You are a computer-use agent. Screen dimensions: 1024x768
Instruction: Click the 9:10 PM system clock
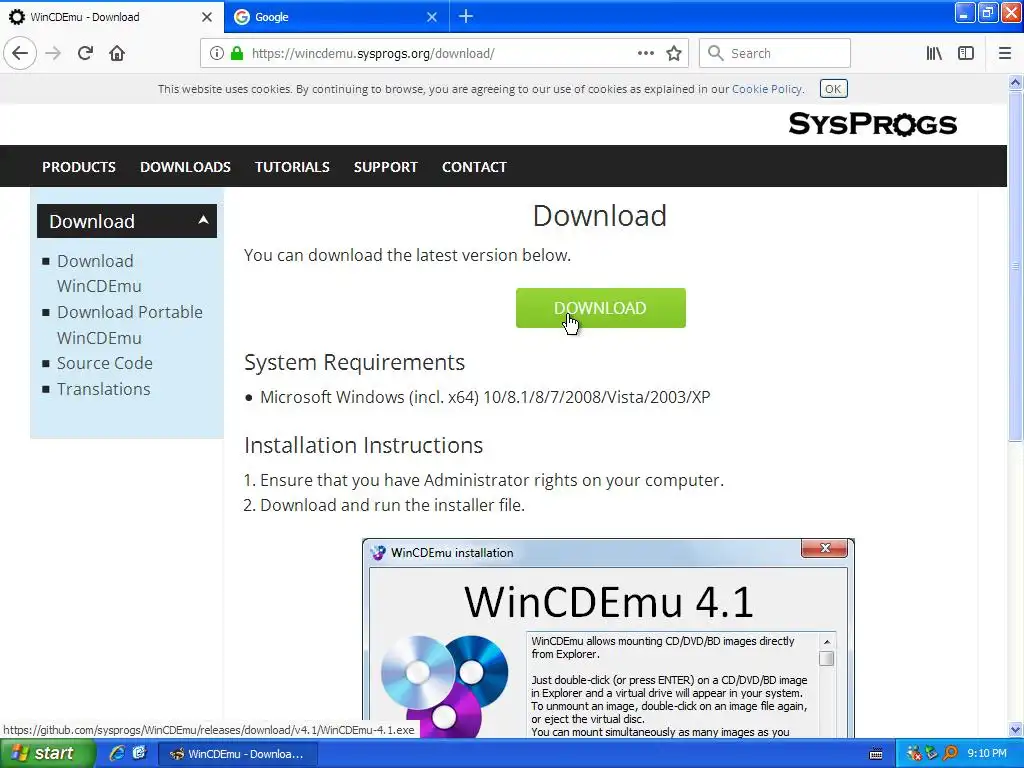(x=987, y=753)
